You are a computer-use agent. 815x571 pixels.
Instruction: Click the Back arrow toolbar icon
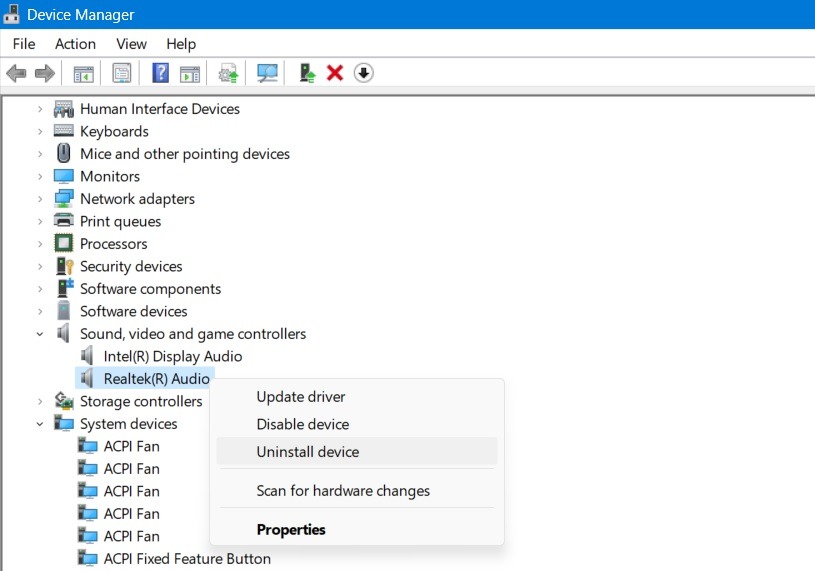click(x=17, y=73)
